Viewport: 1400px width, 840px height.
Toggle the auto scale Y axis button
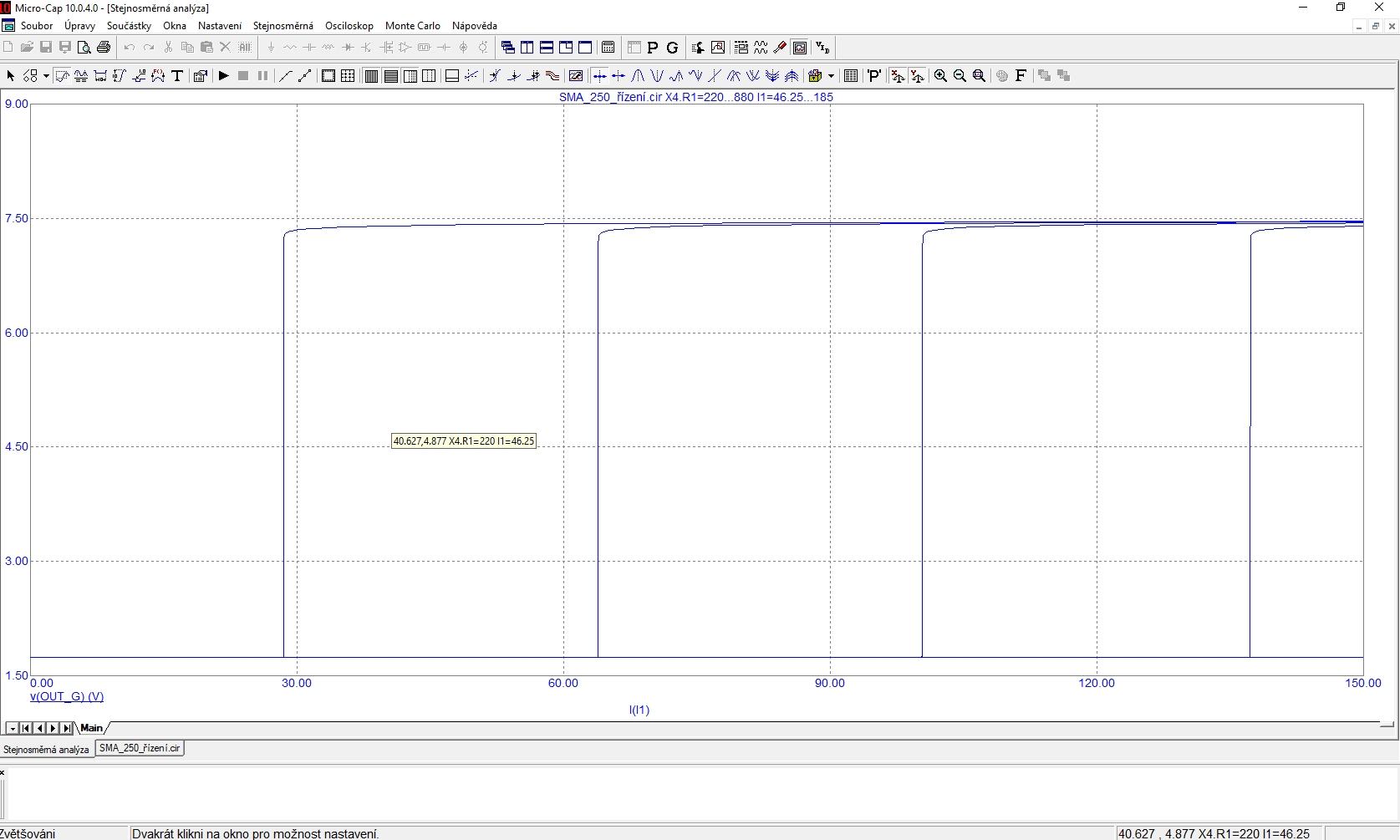coord(917,76)
